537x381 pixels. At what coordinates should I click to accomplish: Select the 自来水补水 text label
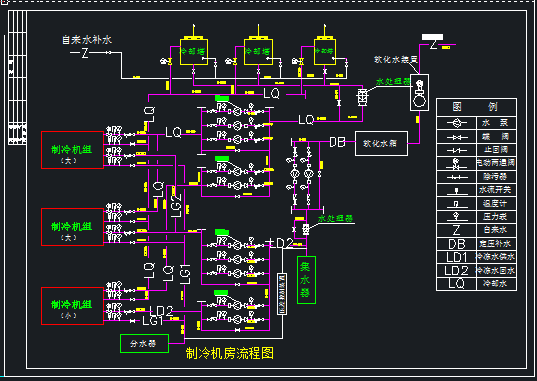(87, 40)
